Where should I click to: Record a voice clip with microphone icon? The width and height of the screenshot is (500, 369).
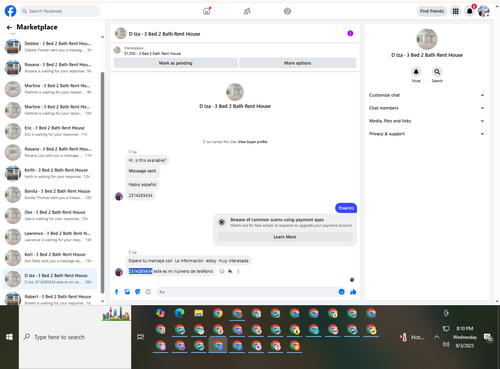(x=116, y=292)
